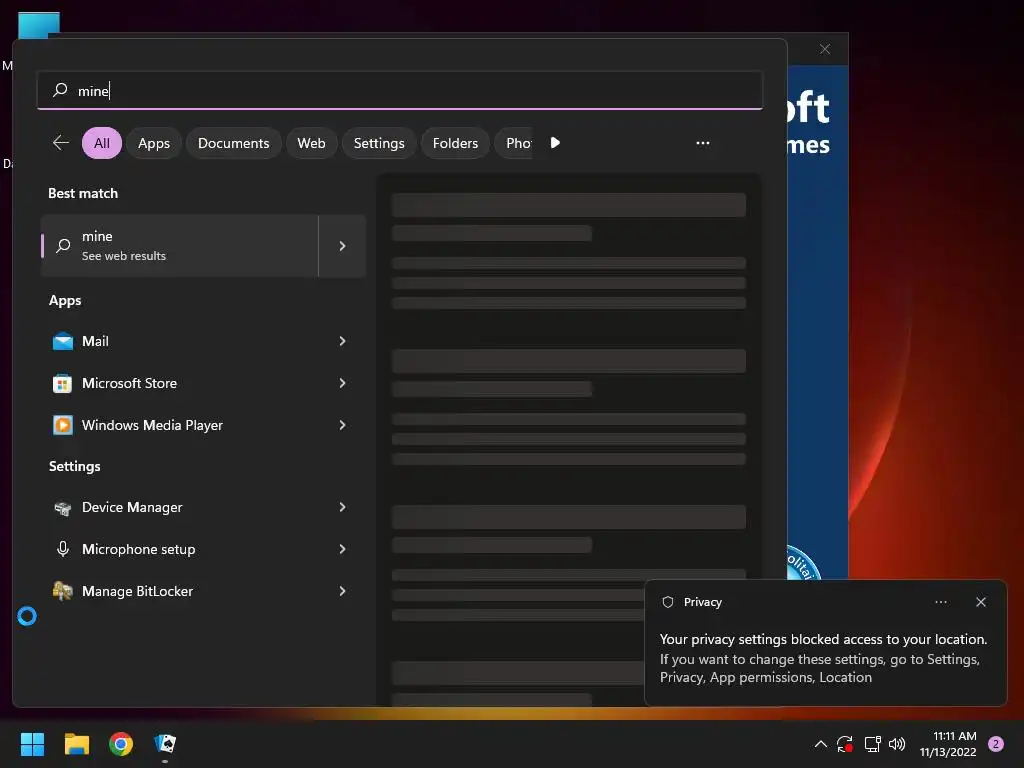Open Microphone setup settings result
Viewport: 1024px width, 768px height.
[203, 549]
